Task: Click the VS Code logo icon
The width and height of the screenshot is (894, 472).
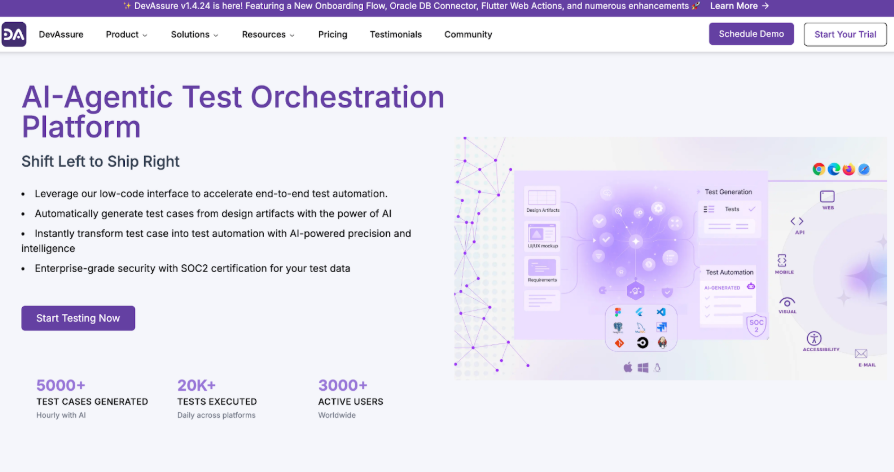Action: pos(661,312)
